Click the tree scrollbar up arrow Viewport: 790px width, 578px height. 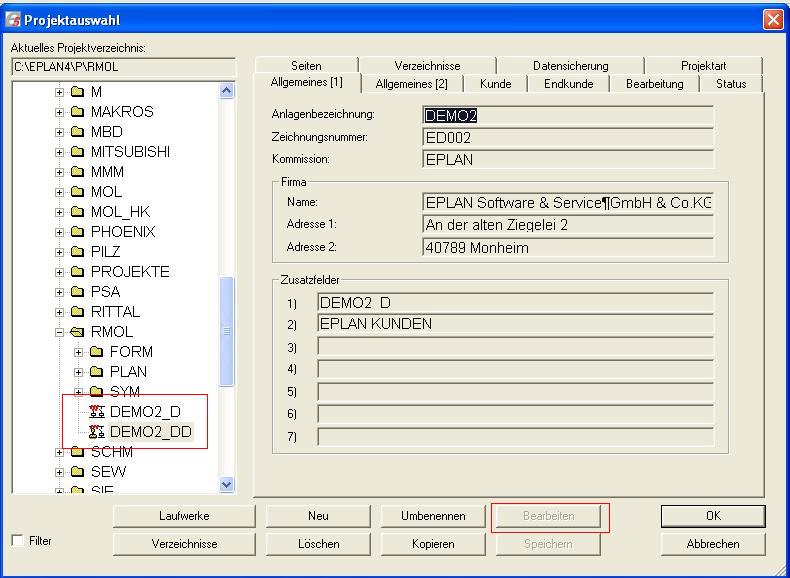click(227, 91)
